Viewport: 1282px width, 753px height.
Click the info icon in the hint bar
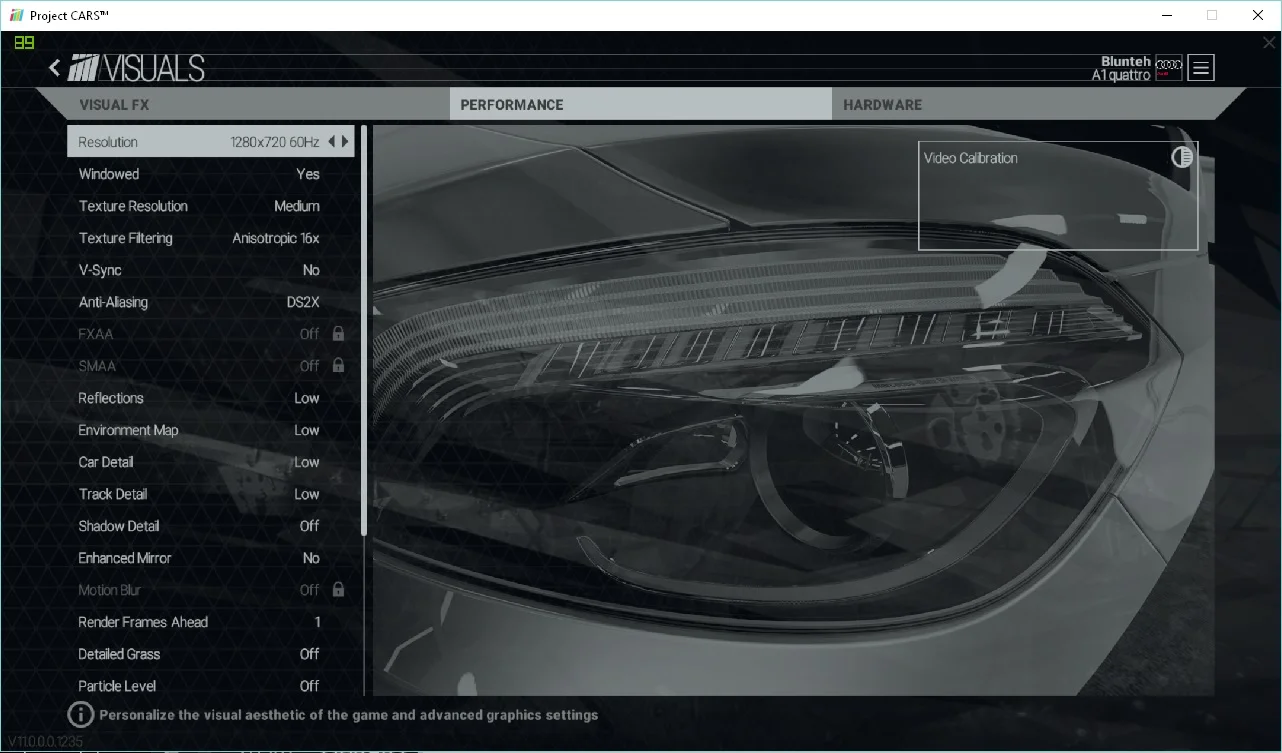pyautogui.click(x=81, y=714)
